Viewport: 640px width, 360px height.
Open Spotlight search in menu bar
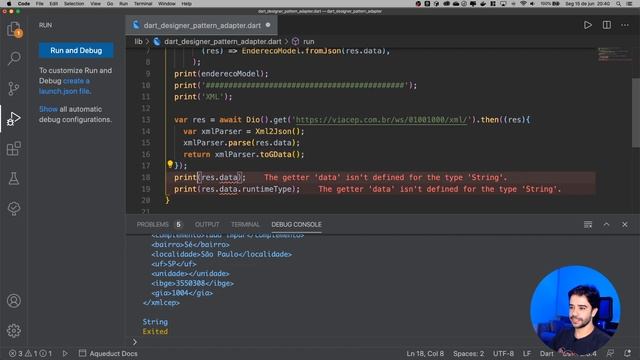click(619, 4)
